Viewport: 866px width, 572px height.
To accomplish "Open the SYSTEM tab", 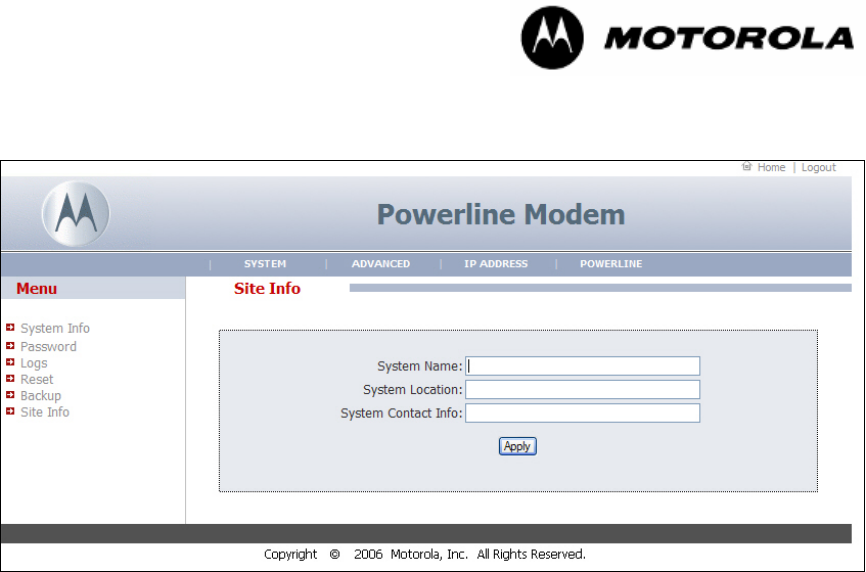I will [x=265, y=264].
